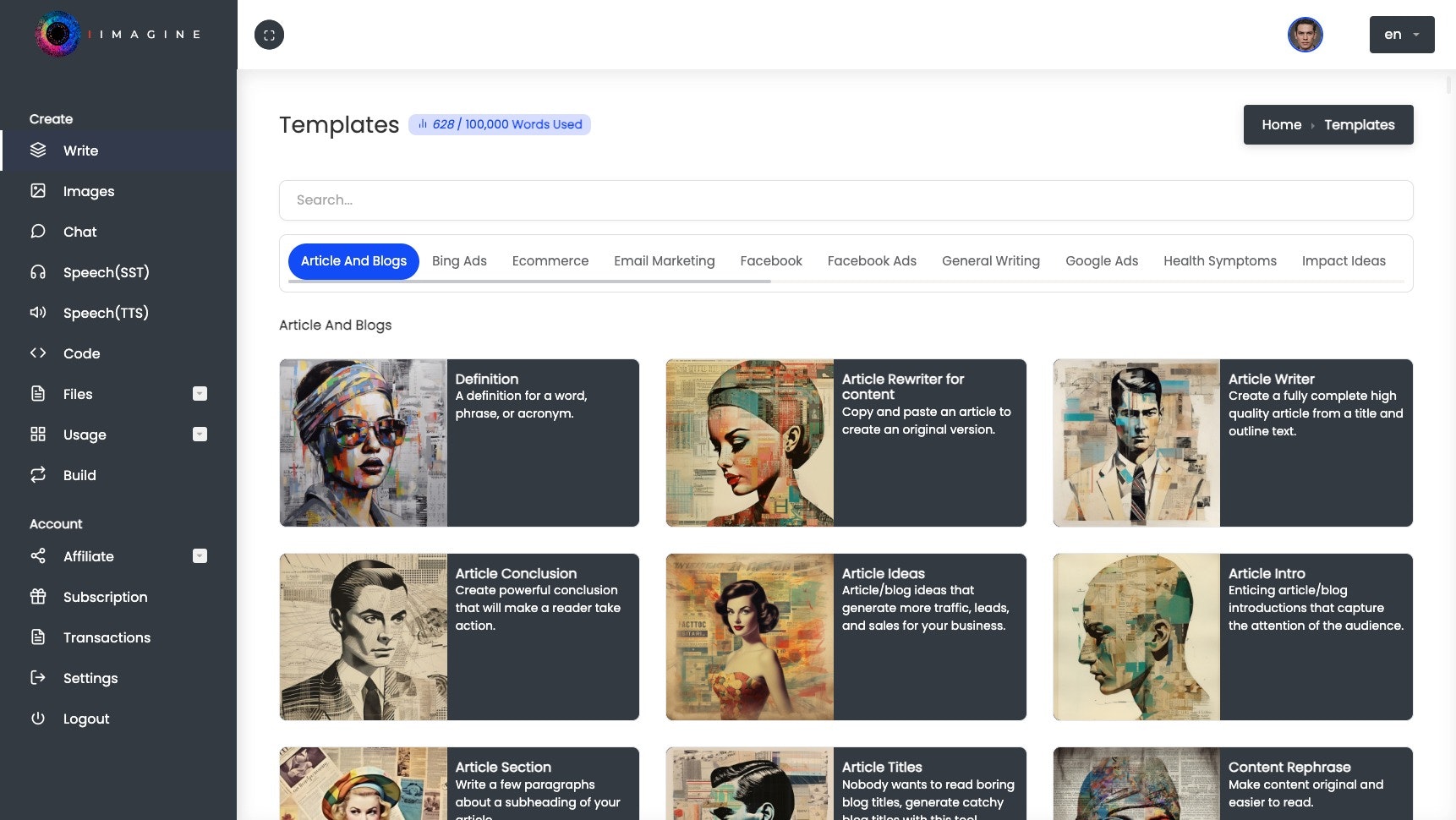Image resolution: width=1456 pixels, height=820 pixels.
Task: Open the Article Conclusion template
Action: pyautogui.click(x=459, y=637)
